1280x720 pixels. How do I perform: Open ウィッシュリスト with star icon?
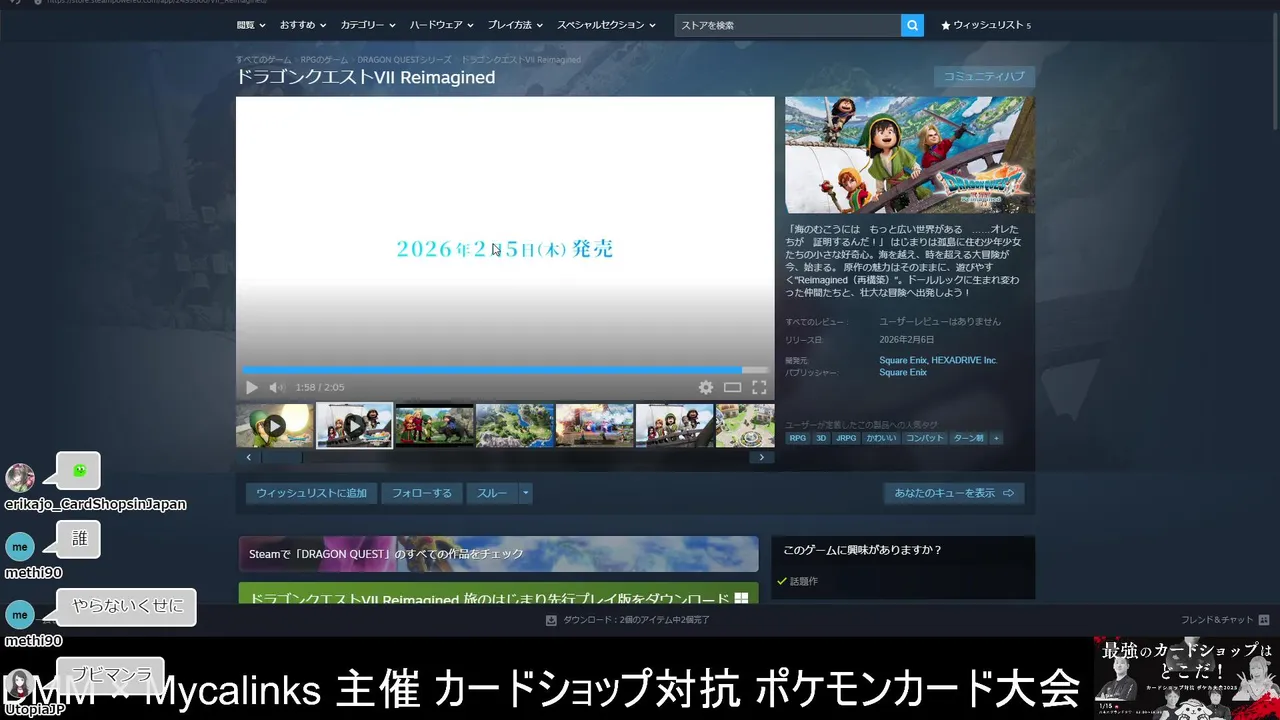(985, 25)
